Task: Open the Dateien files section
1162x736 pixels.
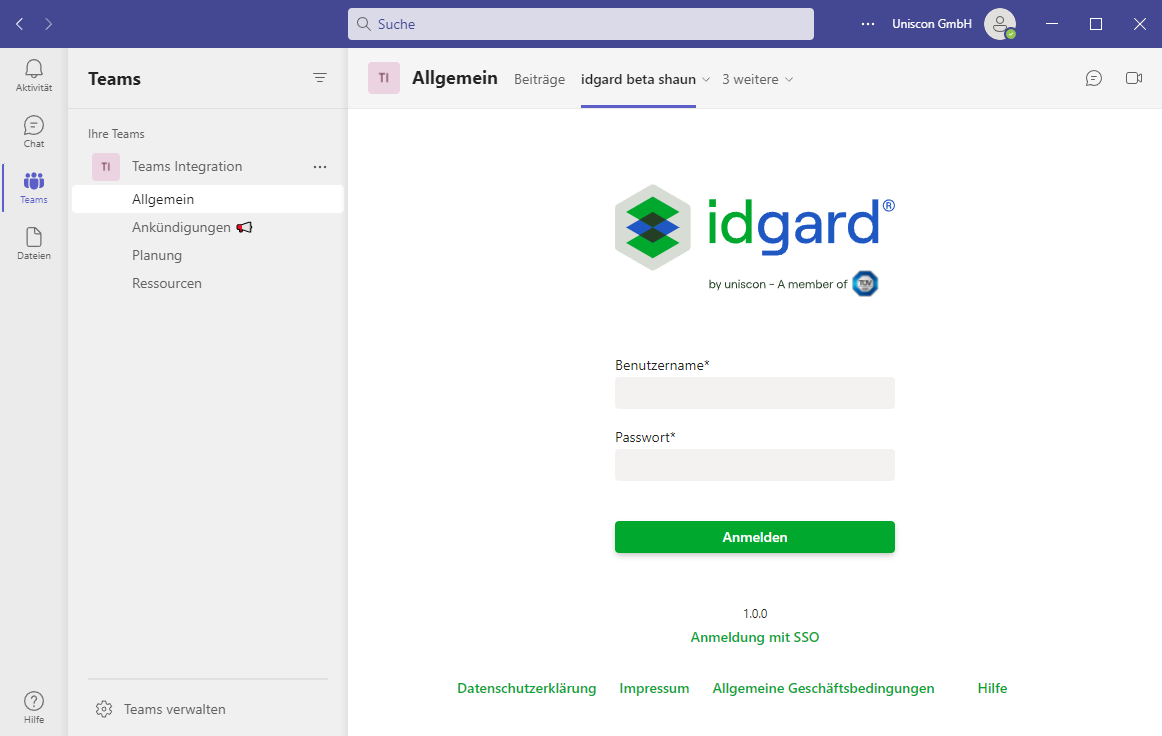Action: tap(33, 244)
